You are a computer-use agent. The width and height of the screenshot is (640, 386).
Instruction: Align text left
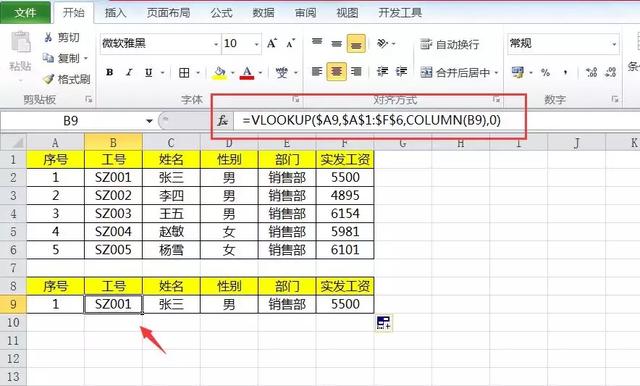(x=317, y=72)
